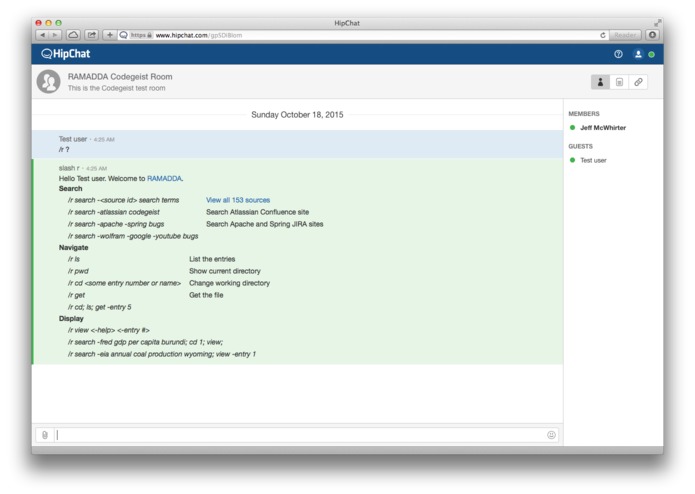Click the browser address bar URL

(x=199, y=35)
